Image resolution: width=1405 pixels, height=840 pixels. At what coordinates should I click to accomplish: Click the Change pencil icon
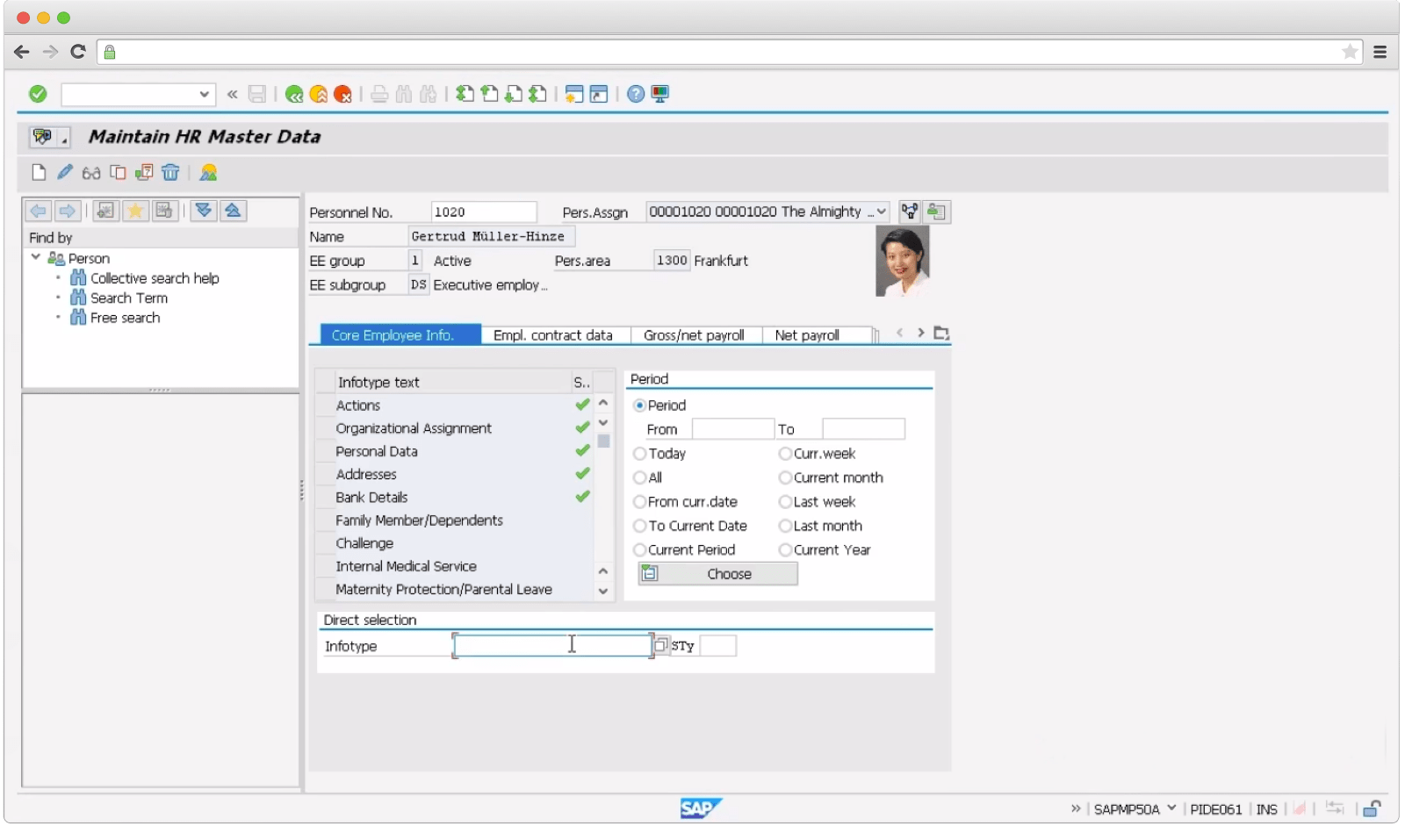click(x=65, y=172)
